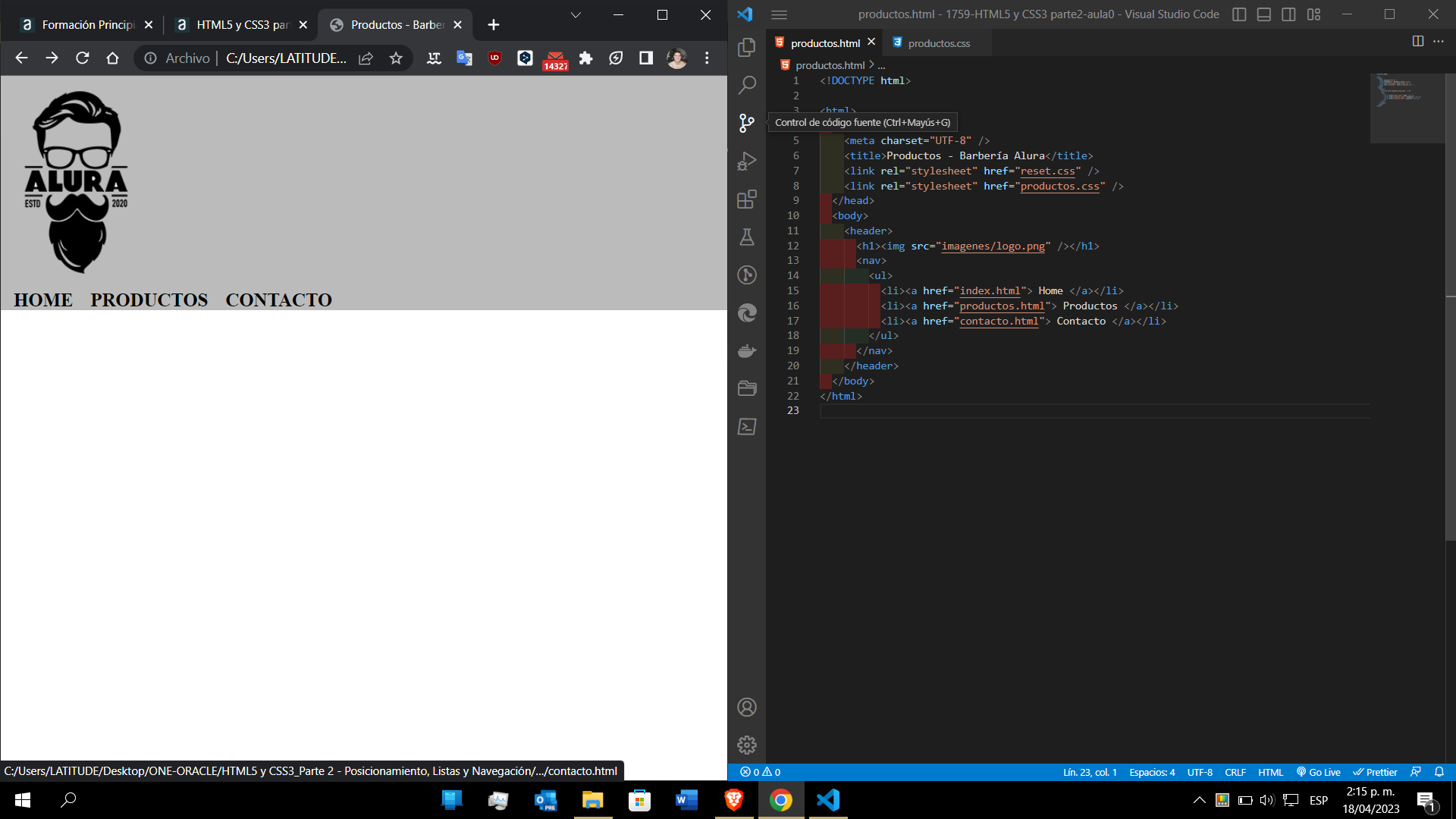Open the project folders view icon
Viewport: 1456px width, 819px height.
(747, 388)
